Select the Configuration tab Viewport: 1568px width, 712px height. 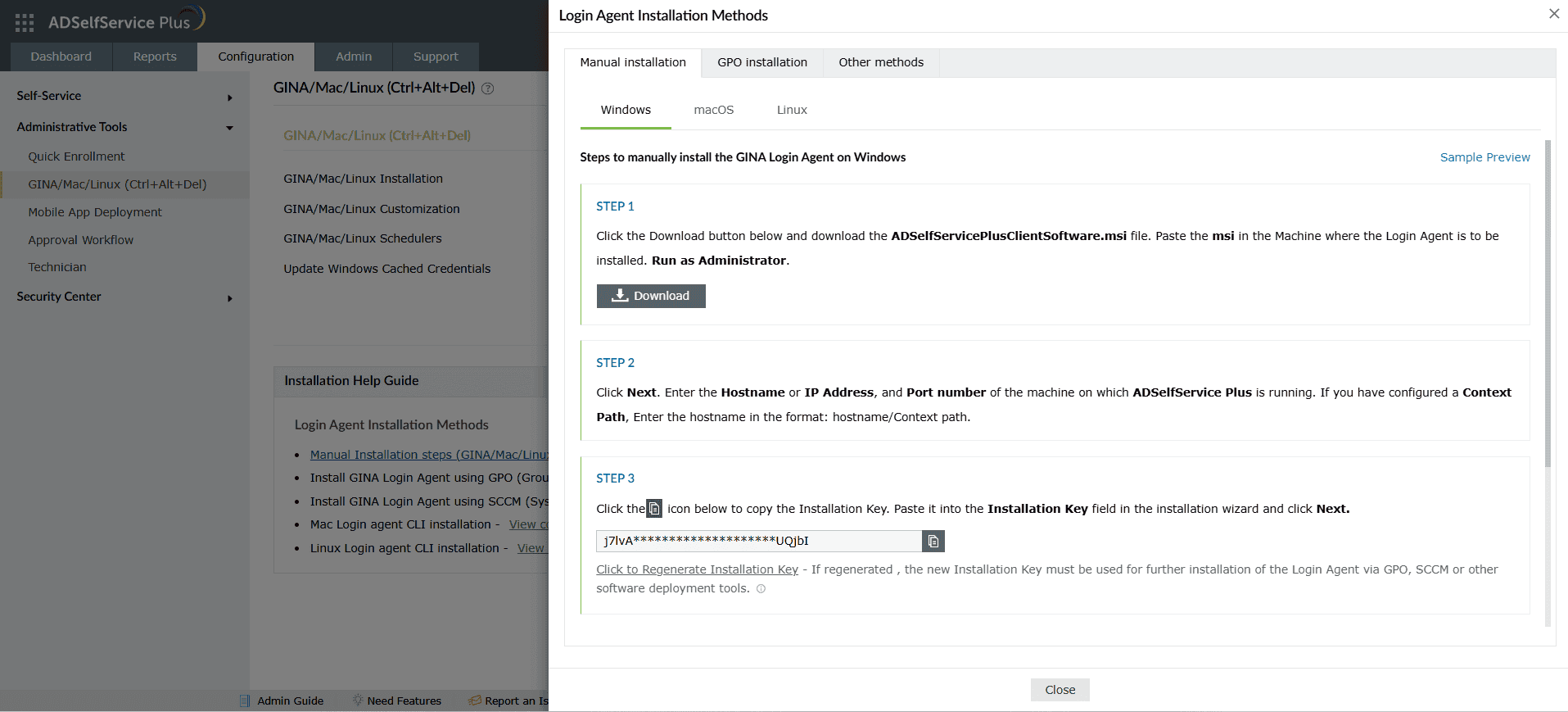[256, 57]
